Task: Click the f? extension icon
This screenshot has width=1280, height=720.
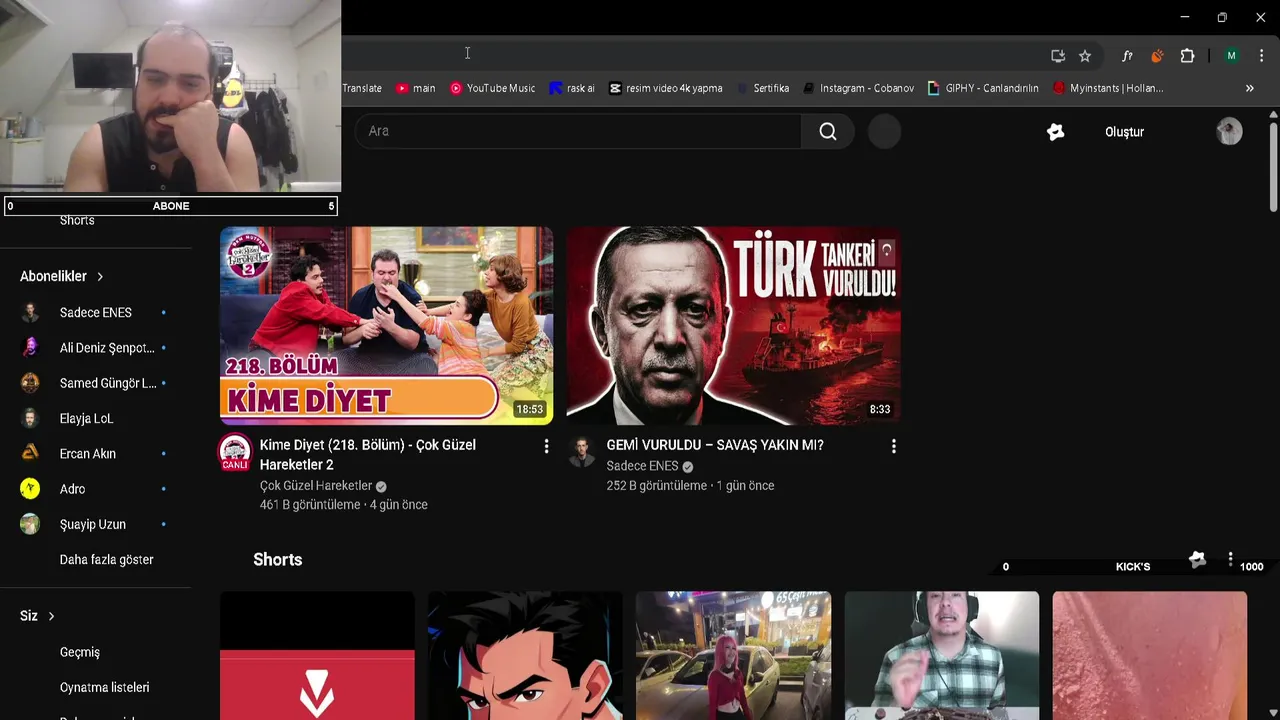Action: click(1127, 56)
